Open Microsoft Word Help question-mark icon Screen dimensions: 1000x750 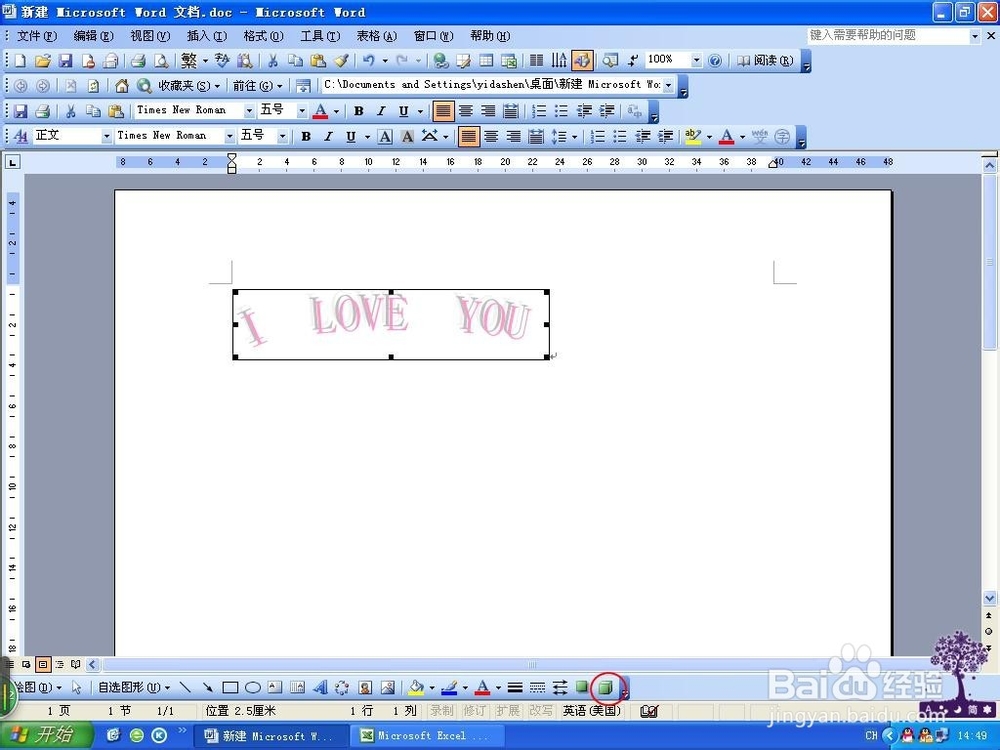(715, 61)
